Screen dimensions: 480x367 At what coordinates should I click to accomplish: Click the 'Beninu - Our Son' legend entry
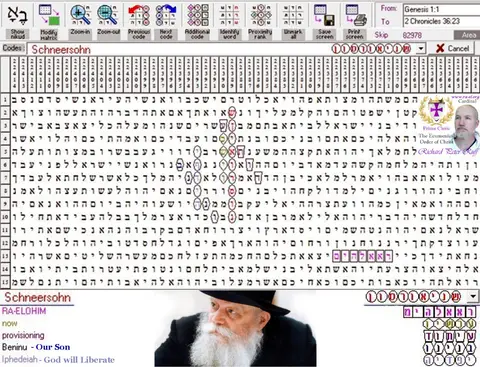pyautogui.click(x=36, y=347)
